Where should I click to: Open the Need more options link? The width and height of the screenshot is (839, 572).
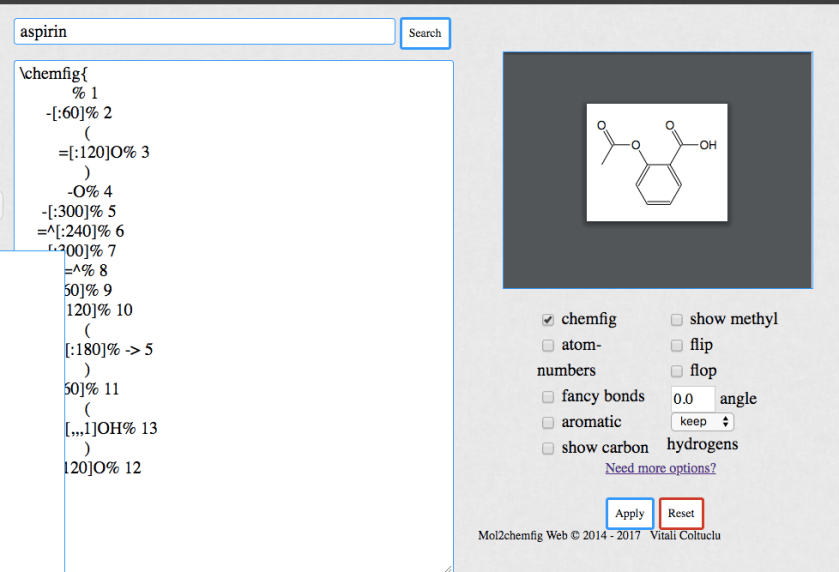tap(660, 468)
